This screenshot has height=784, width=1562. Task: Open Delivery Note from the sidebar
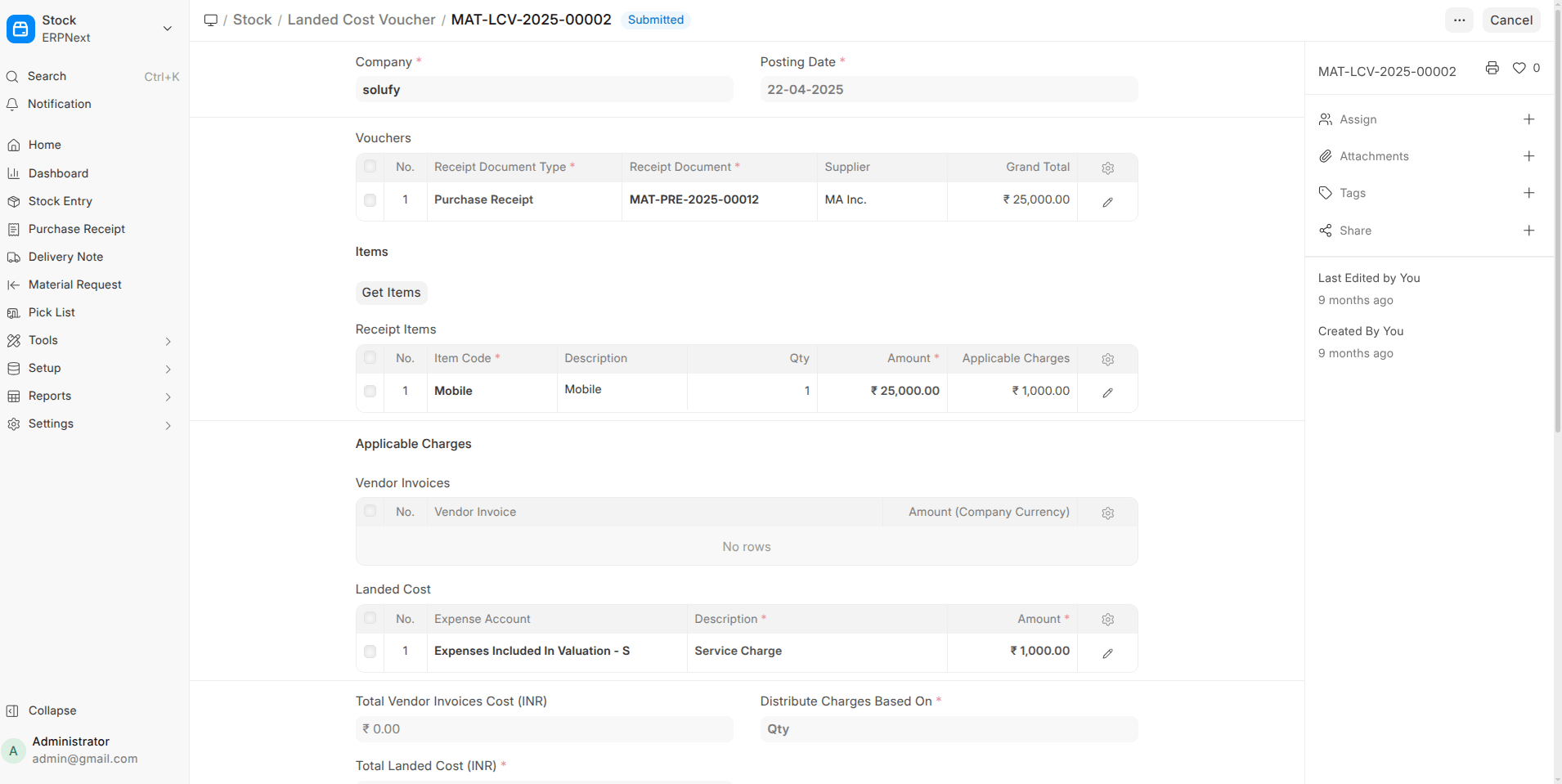tap(65, 257)
